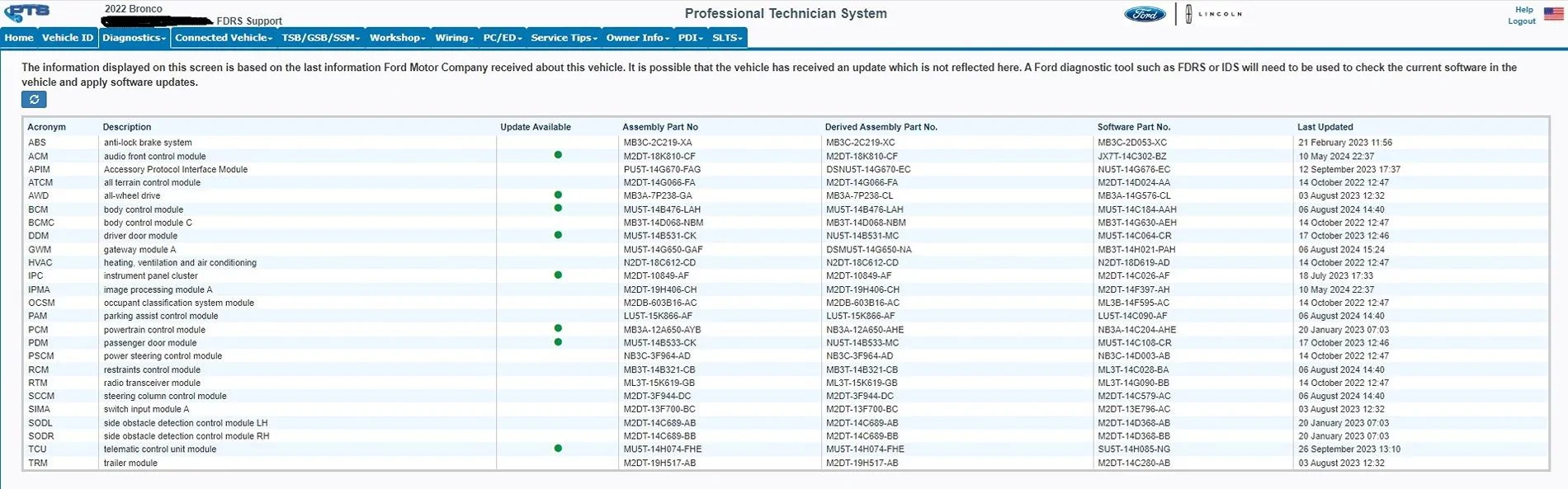Expand the Diagnostics menu
Viewport: 1568px width, 489px height.
click(x=135, y=38)
